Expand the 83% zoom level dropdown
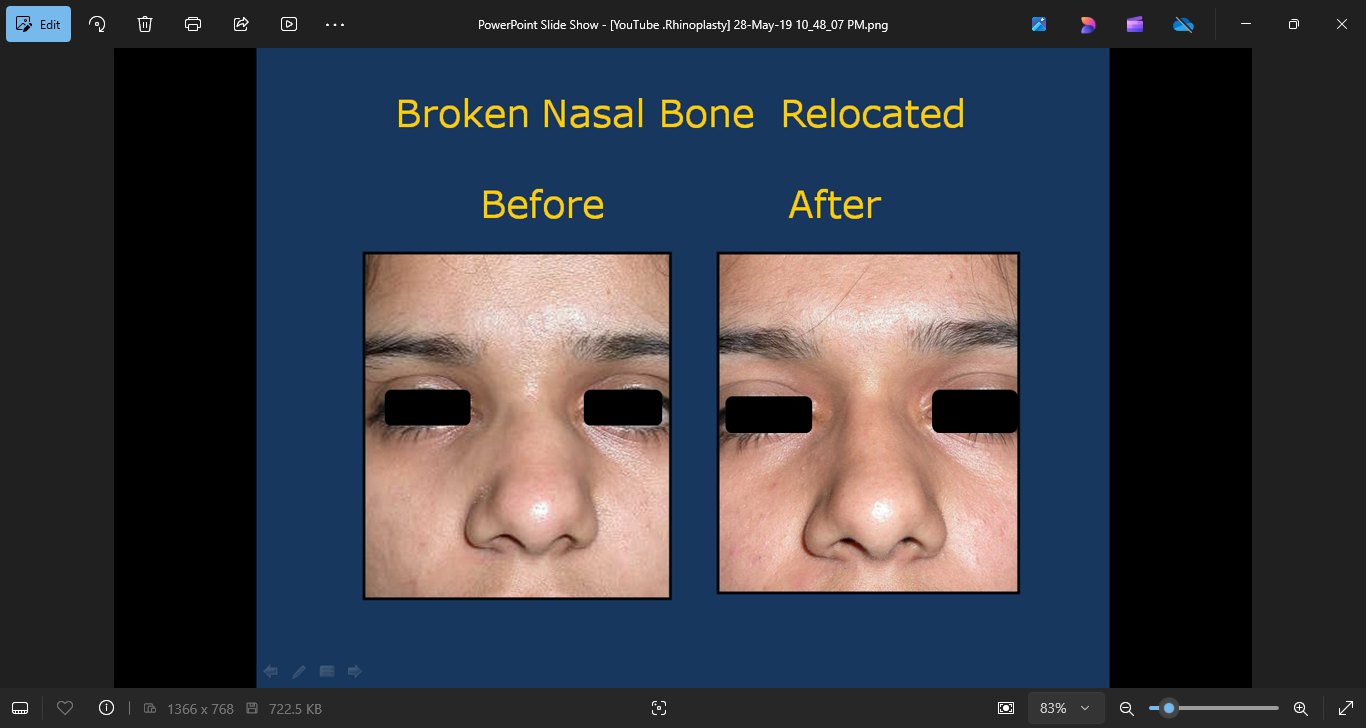 click(x=1065, y=708)
